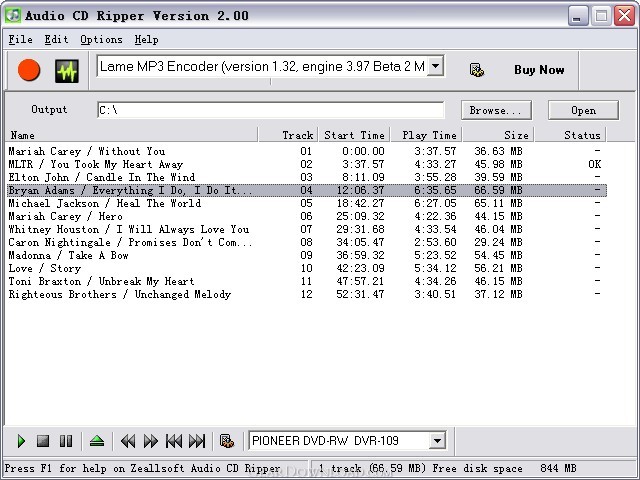Click the Press F1 for help status text
The image size is (640, 480).
click(x=142, y=468)
